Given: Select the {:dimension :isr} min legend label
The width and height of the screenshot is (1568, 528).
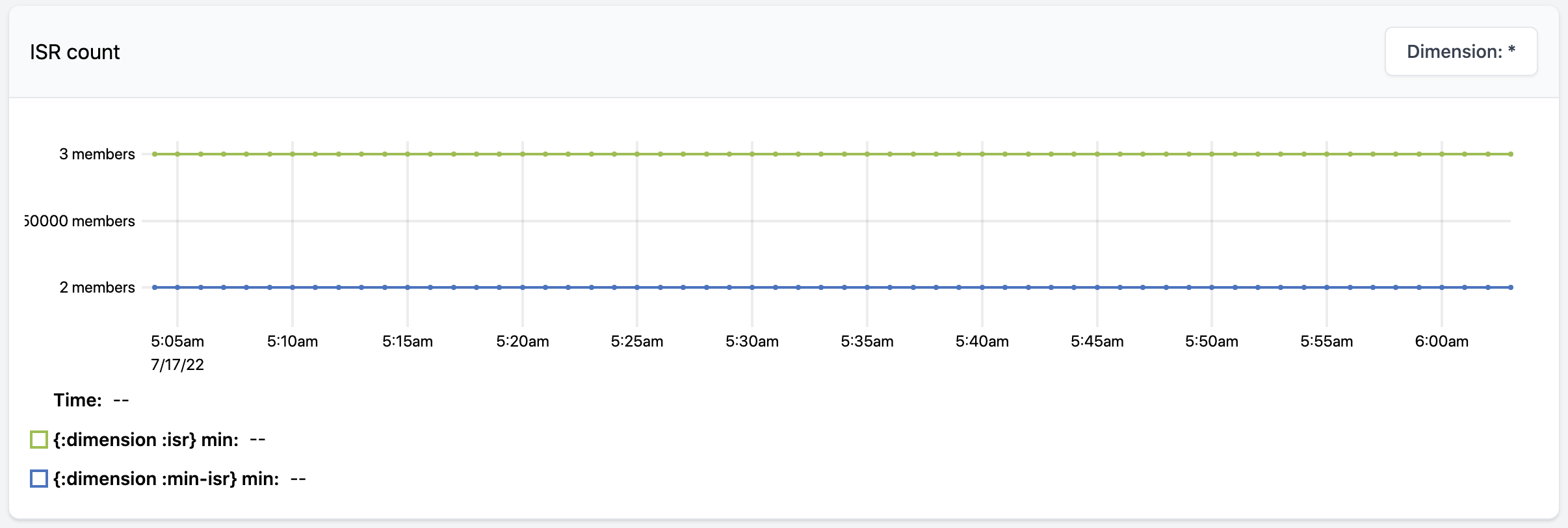Looking at the screenshot, I should pyautogui.click(x=146, y=440).
